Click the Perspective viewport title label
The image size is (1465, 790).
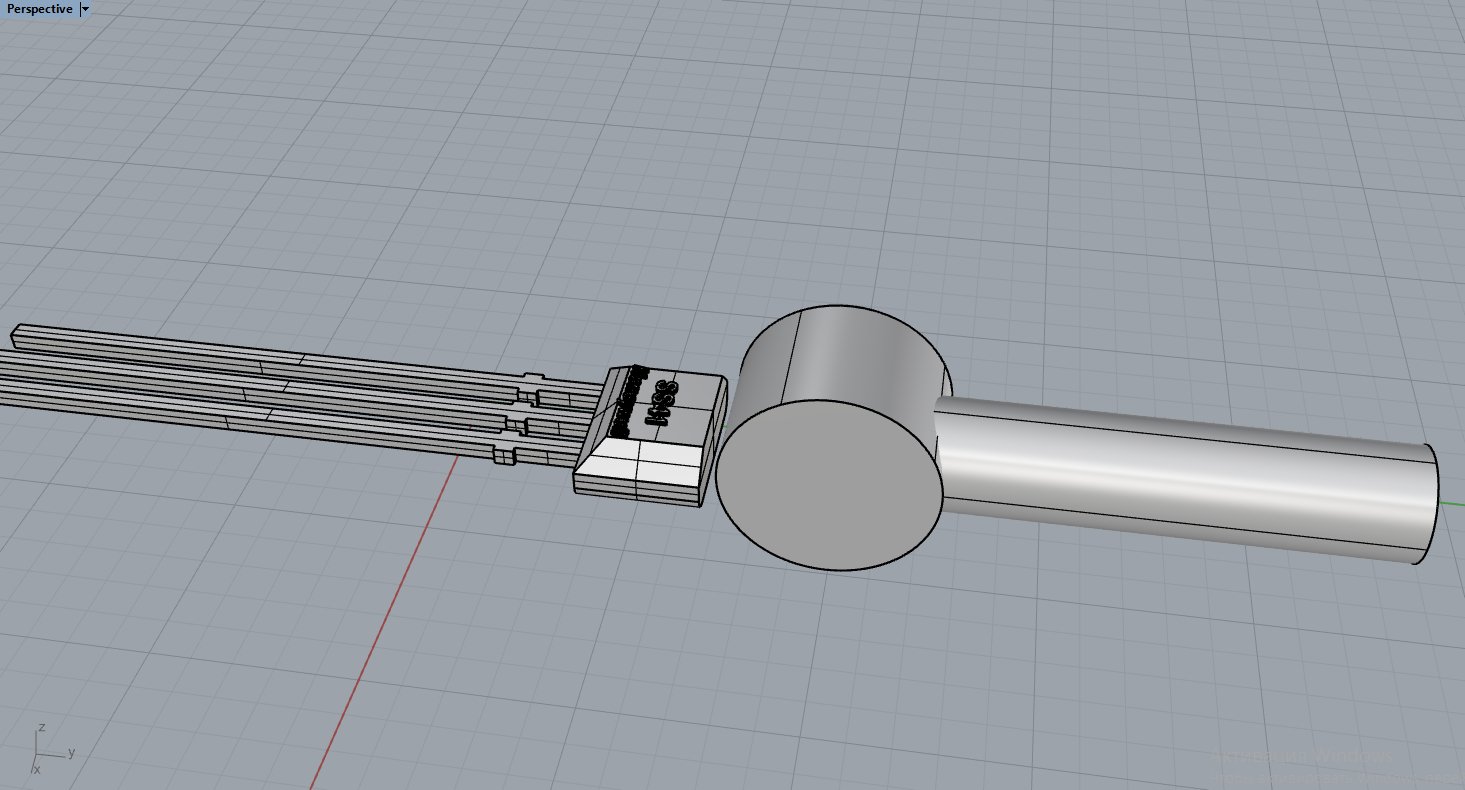point(39,9)
